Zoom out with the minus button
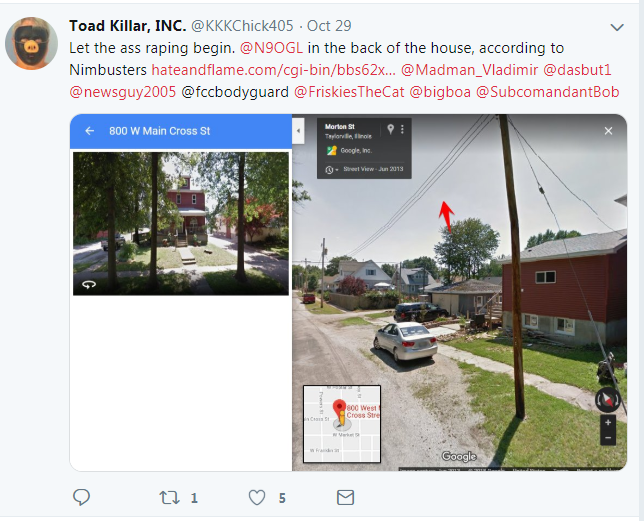Viewport: 644px width, 521px height. click(x=608, y=438)
